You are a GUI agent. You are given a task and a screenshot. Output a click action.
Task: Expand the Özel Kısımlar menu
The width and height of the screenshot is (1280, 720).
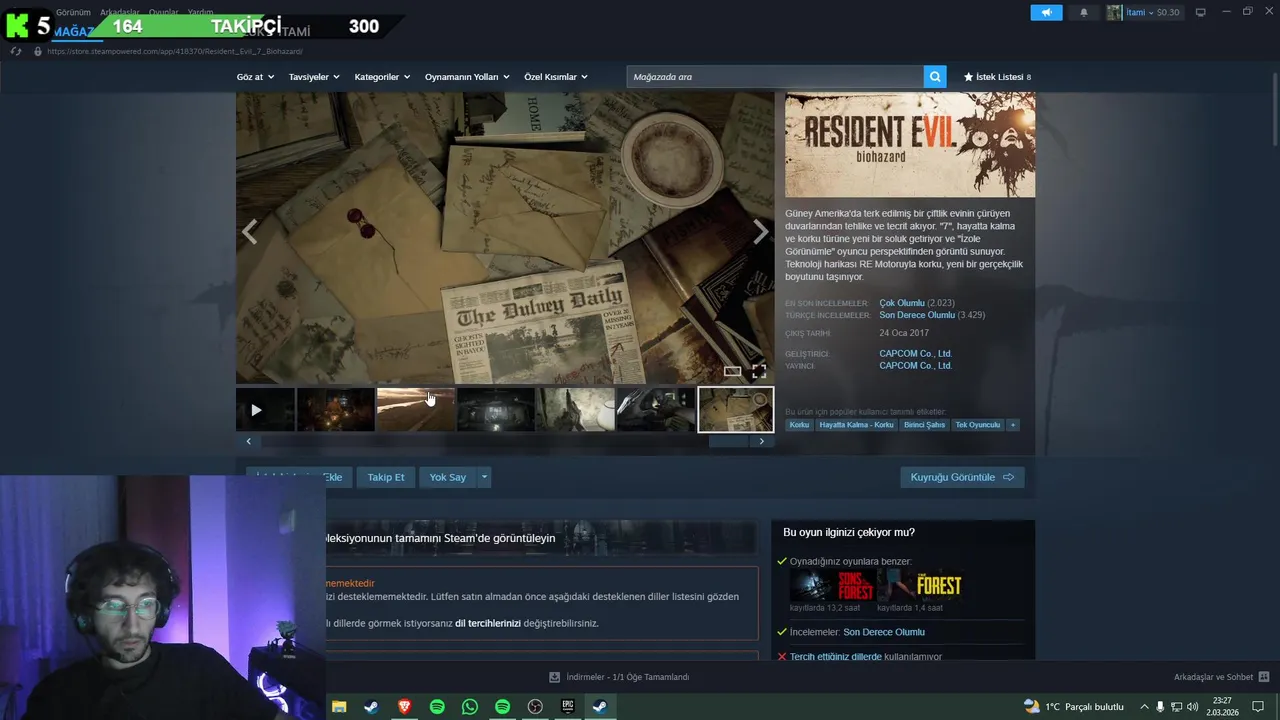[556, 77]
